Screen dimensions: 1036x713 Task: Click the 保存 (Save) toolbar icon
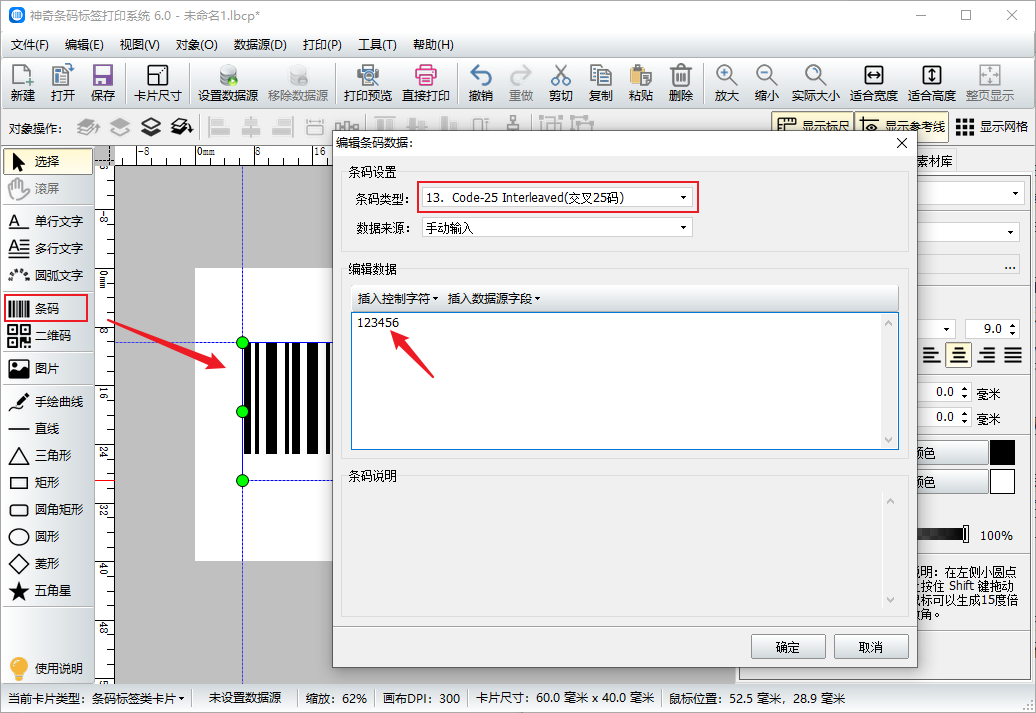click(102, 83)
